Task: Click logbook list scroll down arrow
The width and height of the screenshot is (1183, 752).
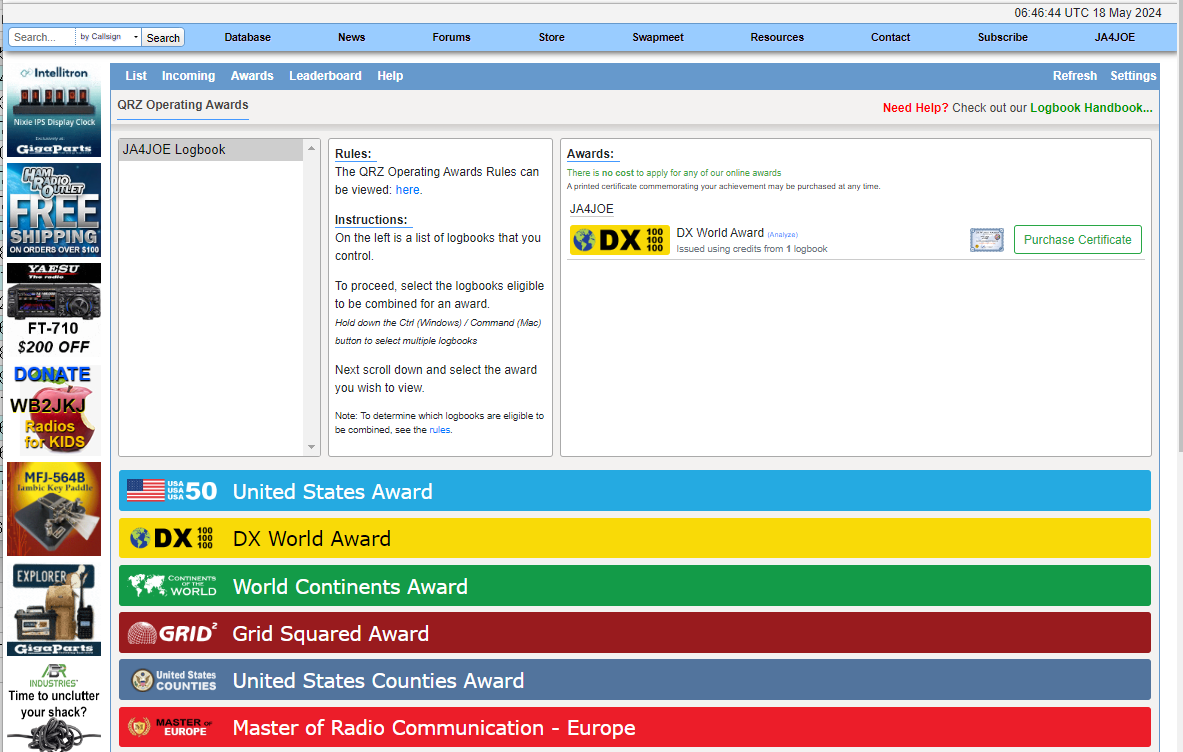Action: pyautogui.click(x=312, y=447)
